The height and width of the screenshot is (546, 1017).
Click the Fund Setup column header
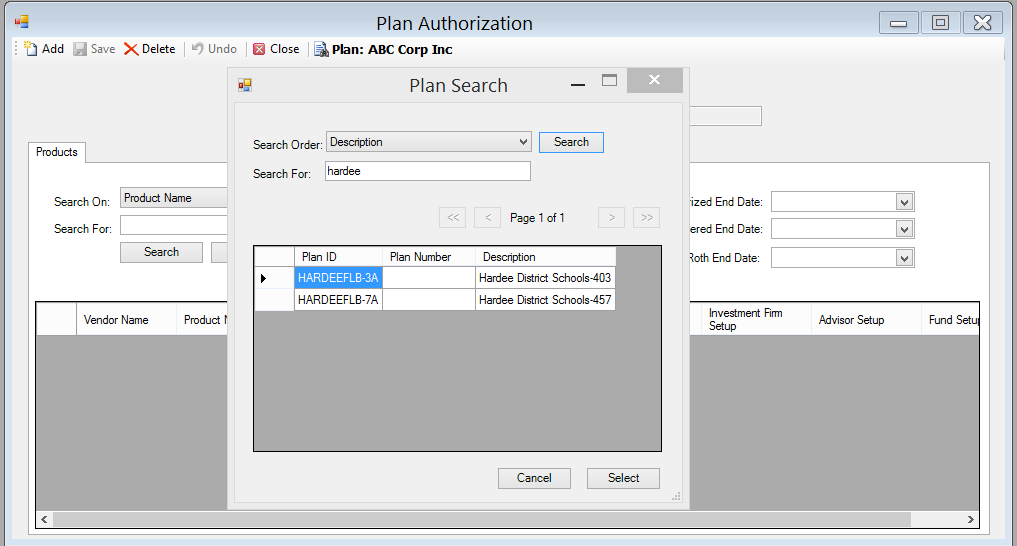point(950,320)
